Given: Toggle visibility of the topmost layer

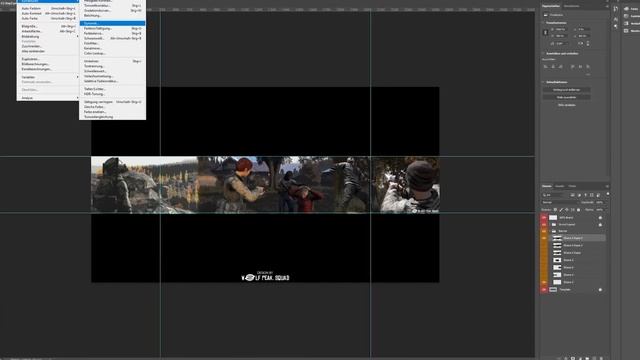Looking at the screenshot, I should coord(544,218).
